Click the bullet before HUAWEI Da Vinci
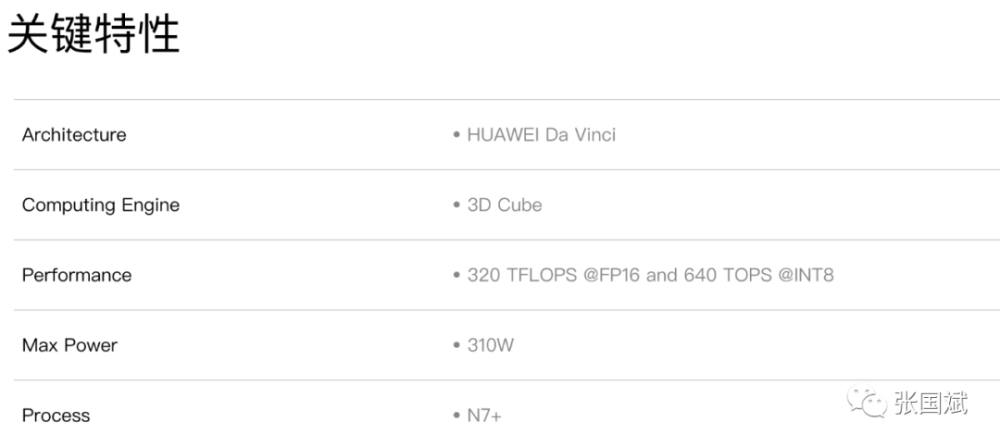Image resolution: width=1000 pixels, height=447 pixels. pos(456,135)
